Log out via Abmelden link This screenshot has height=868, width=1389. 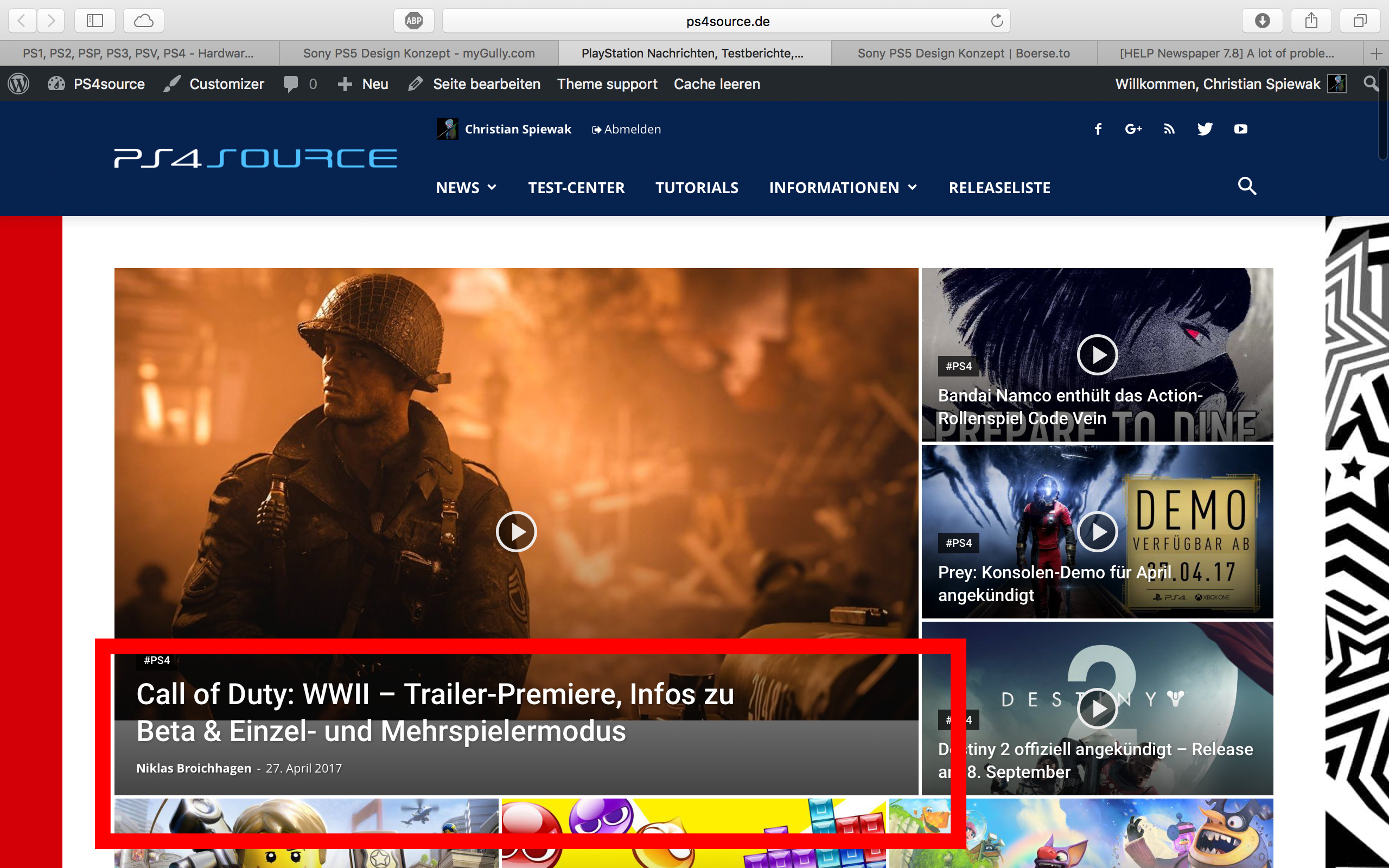pyautogui.click(x=626, y=129)
